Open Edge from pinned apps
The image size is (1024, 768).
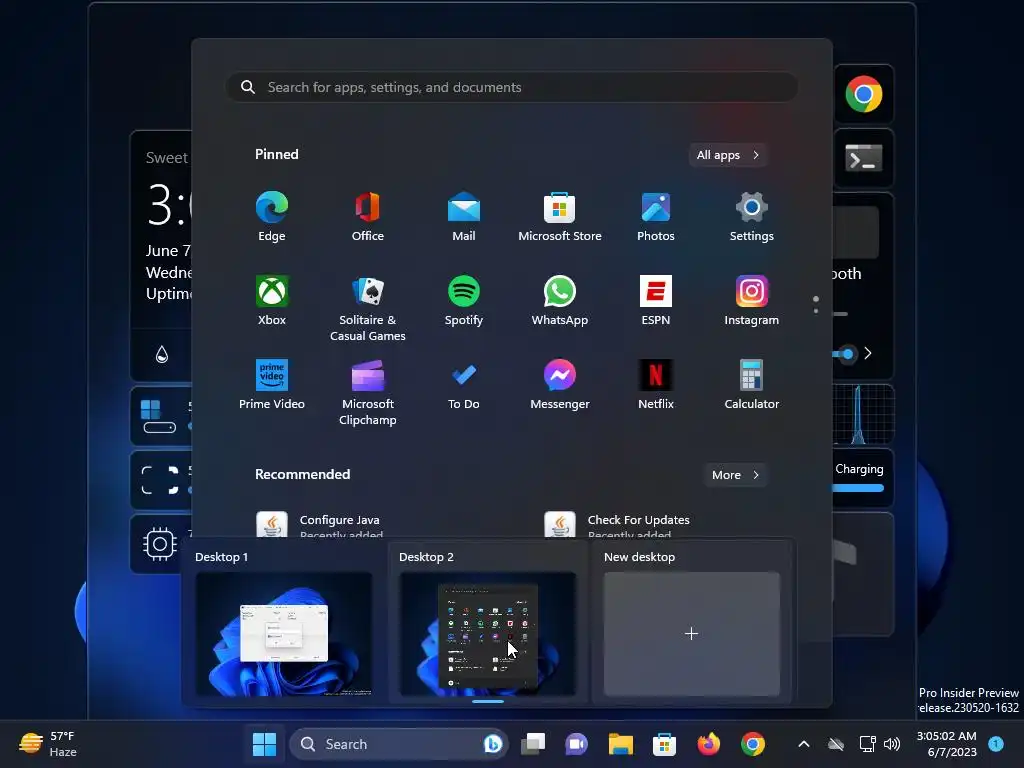click(272, 217)
